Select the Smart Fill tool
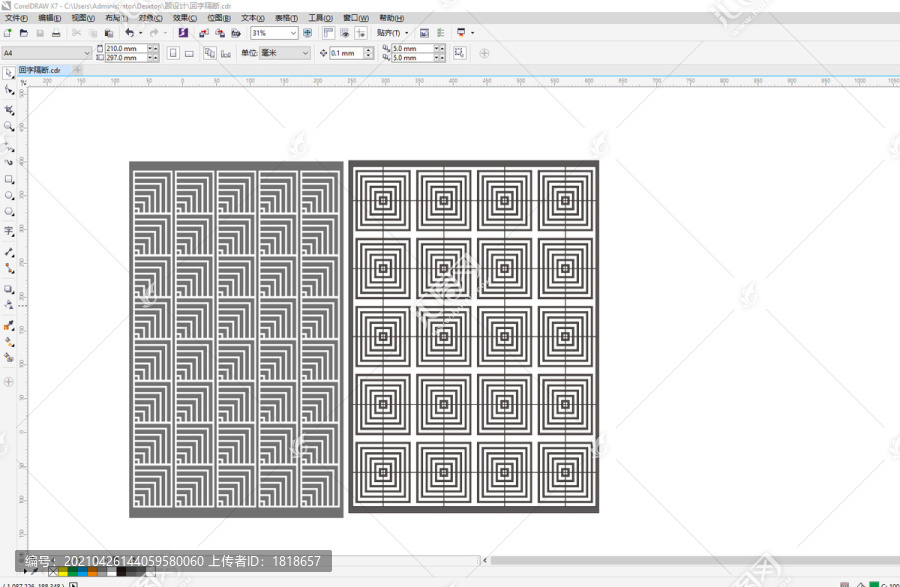The height and width of the screenshot is (587, 900). point(9,357)
